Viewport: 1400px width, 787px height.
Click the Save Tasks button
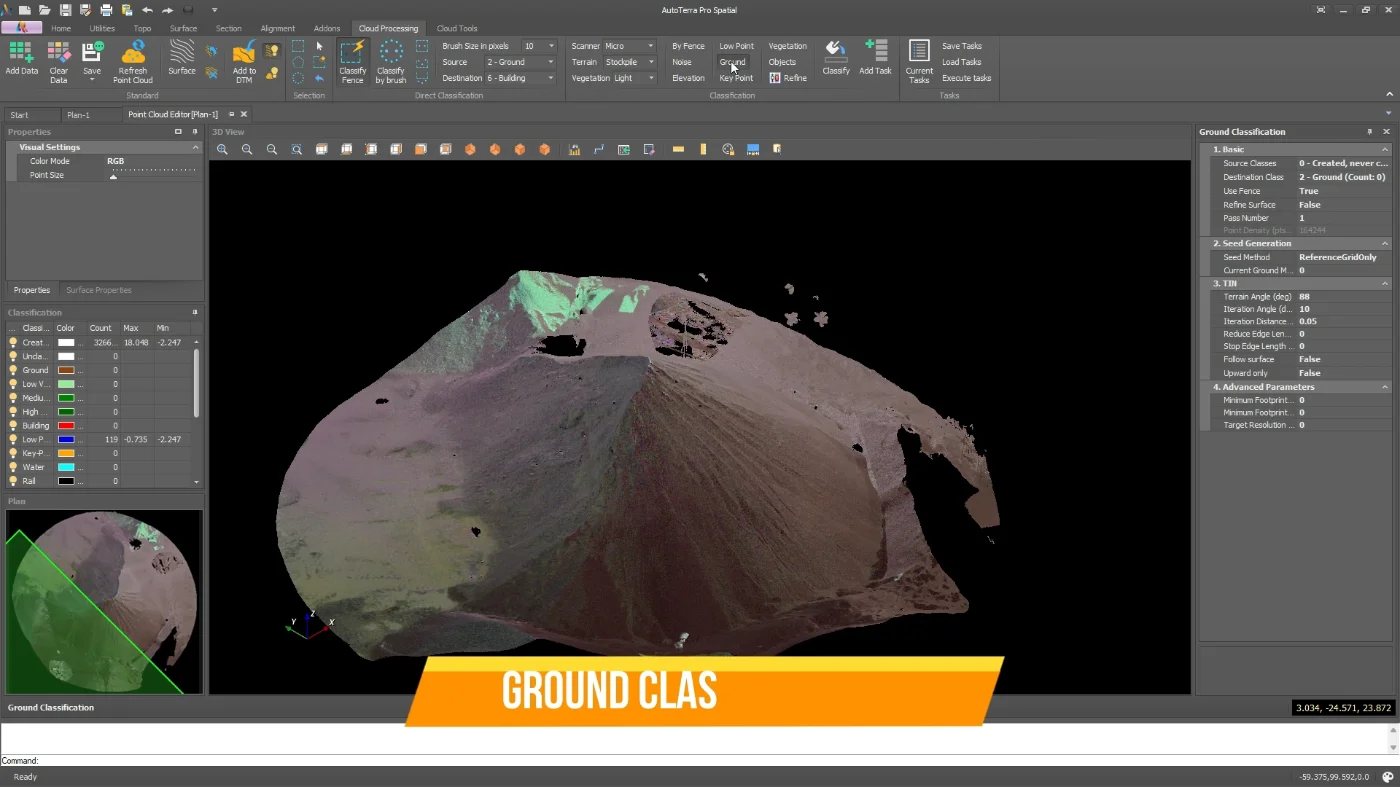[x=961, y=46]
